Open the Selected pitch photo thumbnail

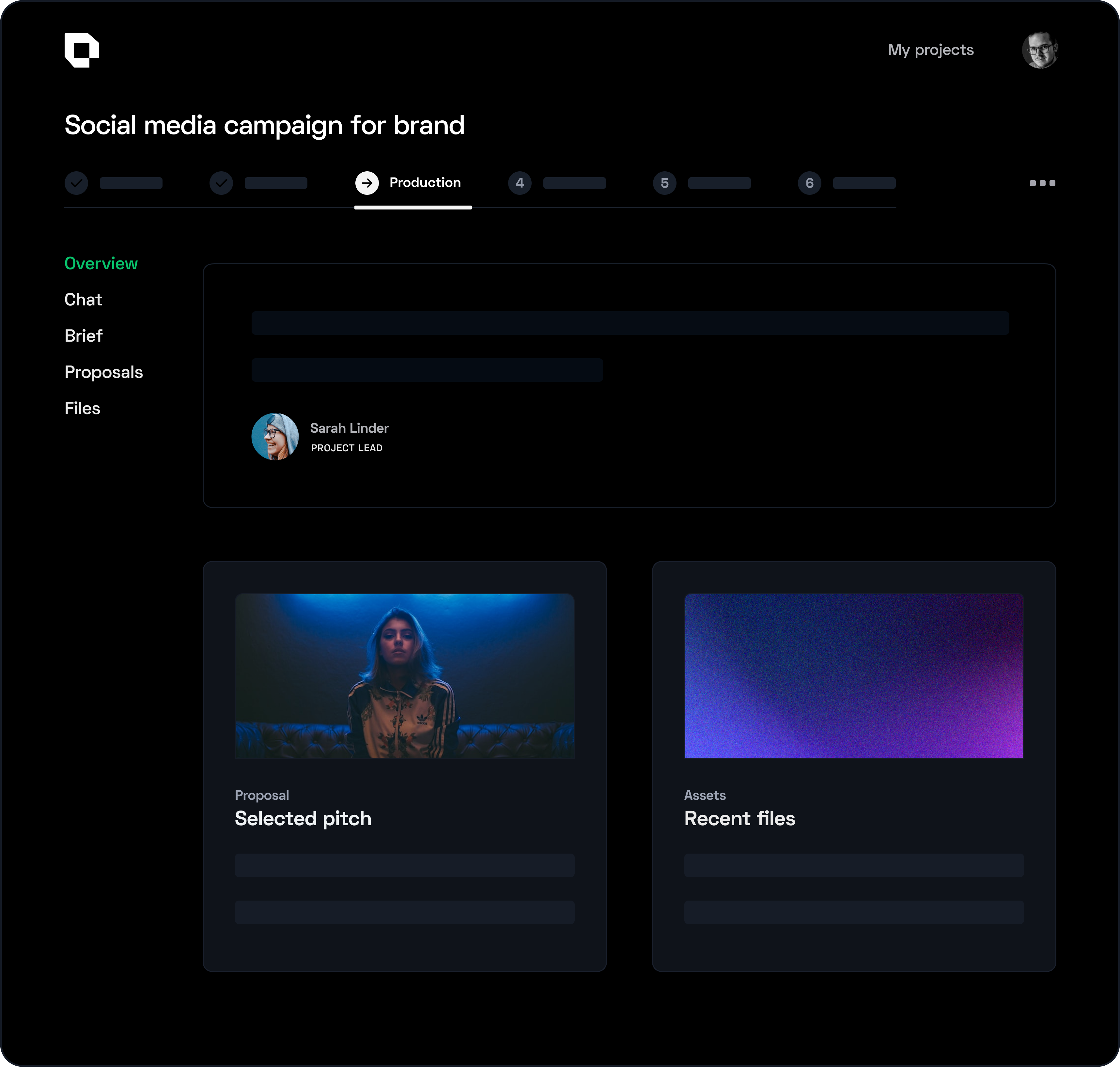[x=404, y=676]
